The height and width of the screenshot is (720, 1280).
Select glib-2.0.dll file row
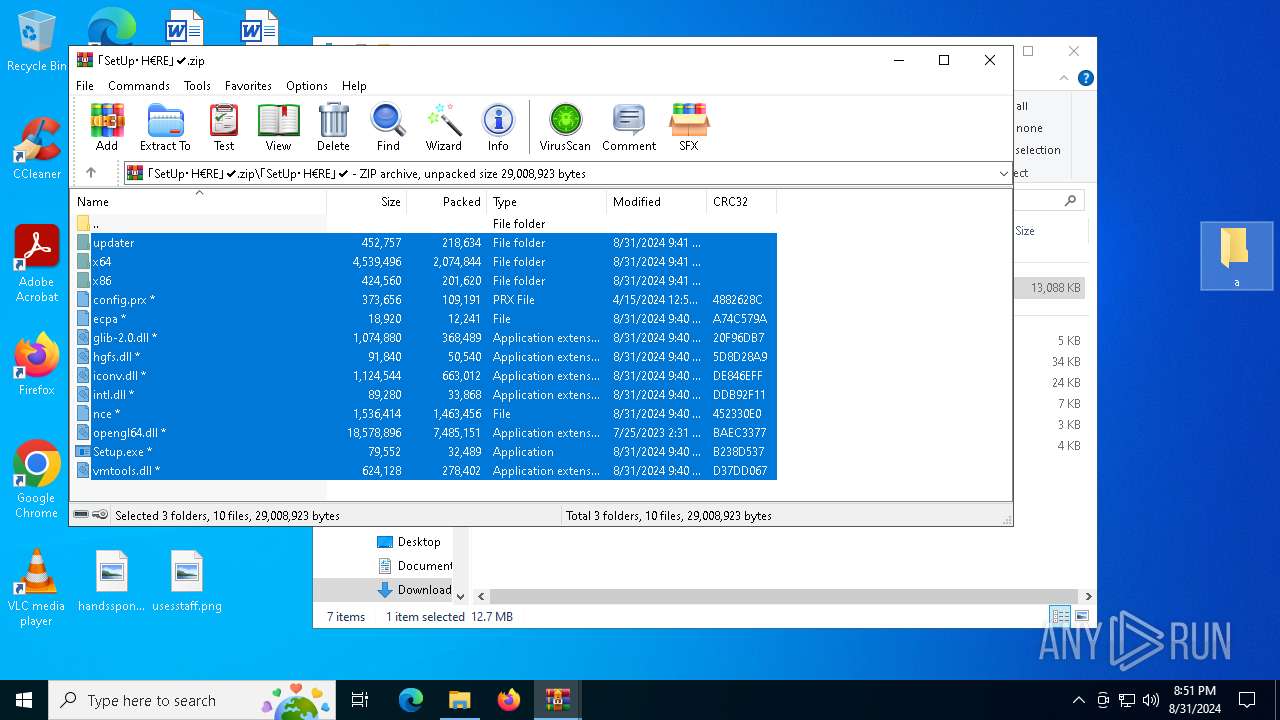pos(425,338)
